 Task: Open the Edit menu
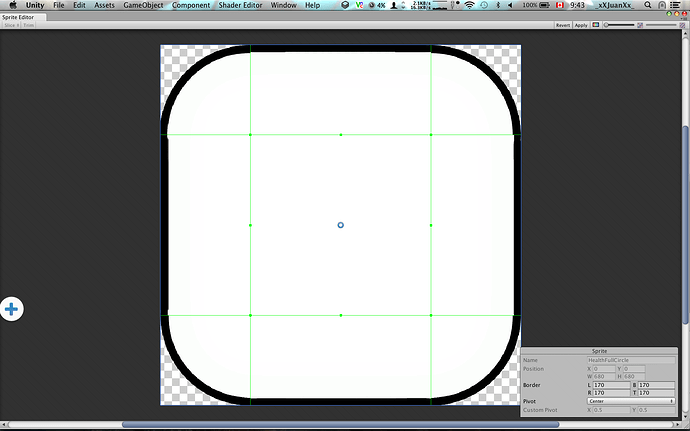click(x=79, y=5)
